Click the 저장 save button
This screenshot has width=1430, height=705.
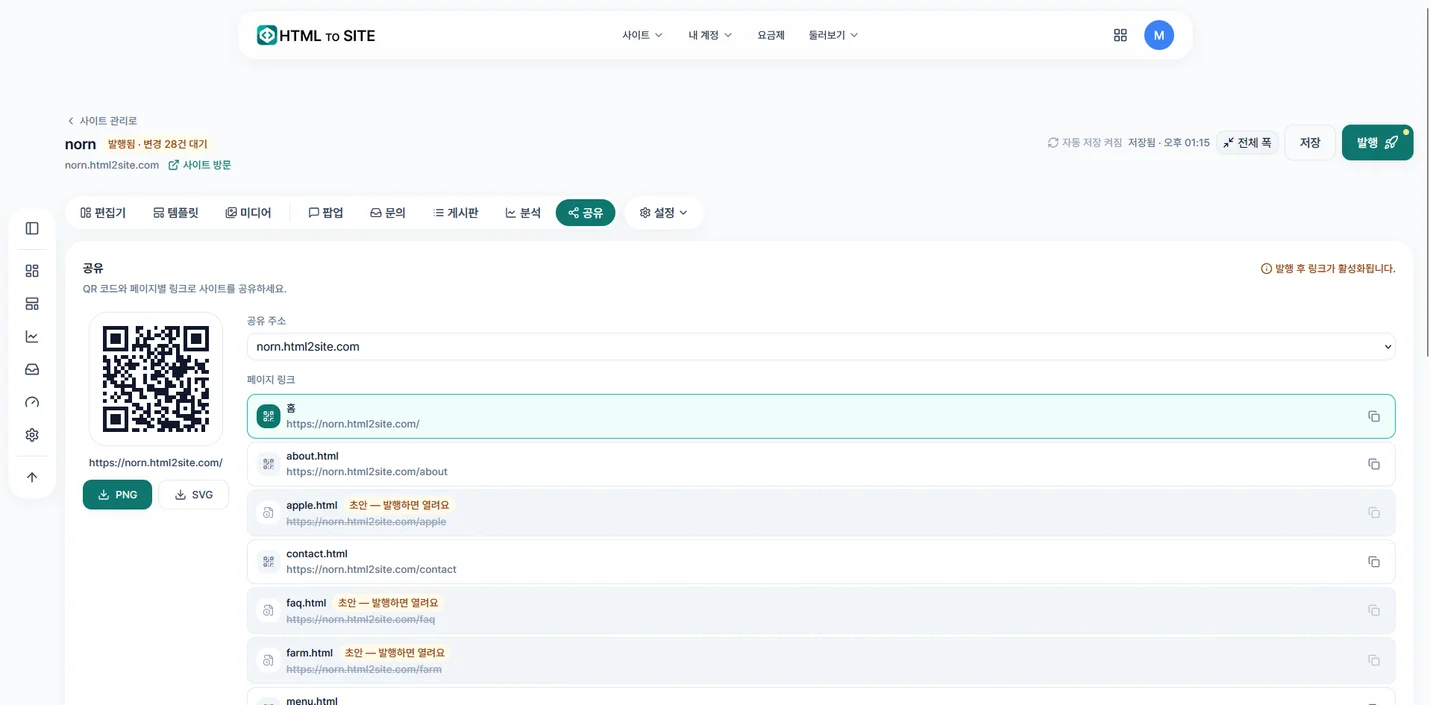tap(1310, 143)
